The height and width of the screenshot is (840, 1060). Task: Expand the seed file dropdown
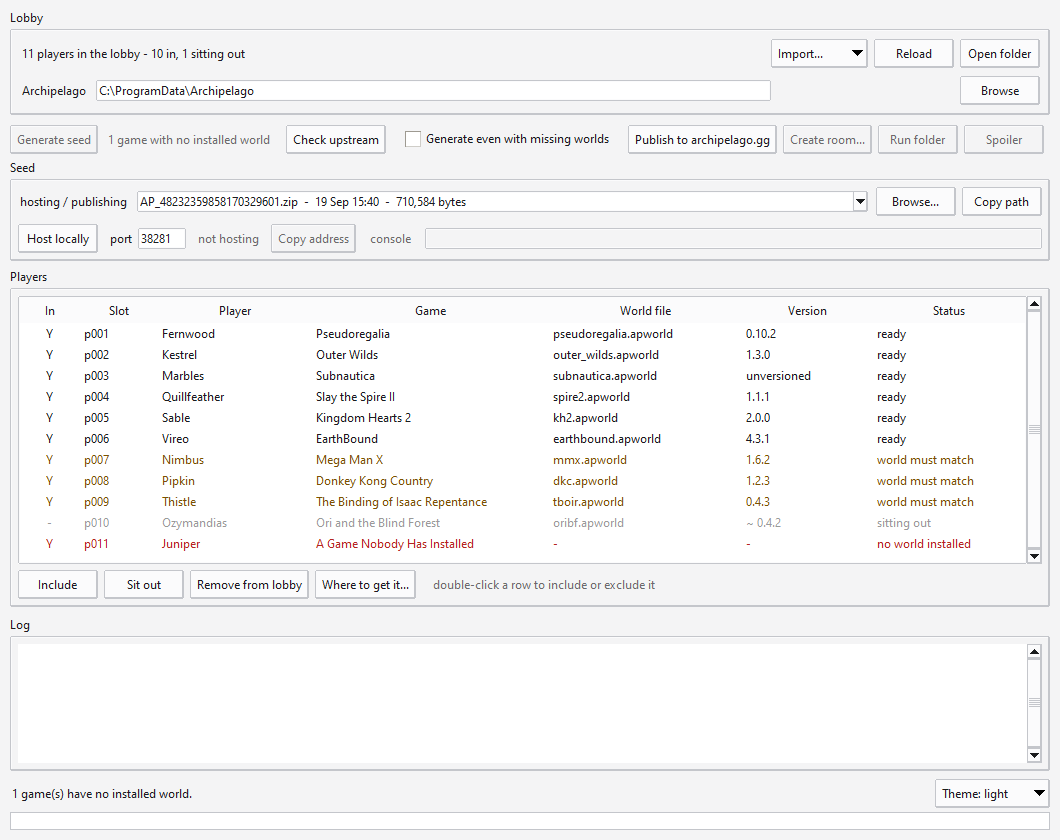[860, 201]
